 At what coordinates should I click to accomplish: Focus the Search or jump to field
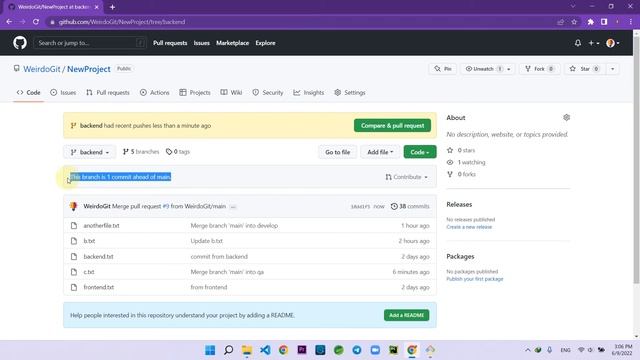(x=90, y=43)
